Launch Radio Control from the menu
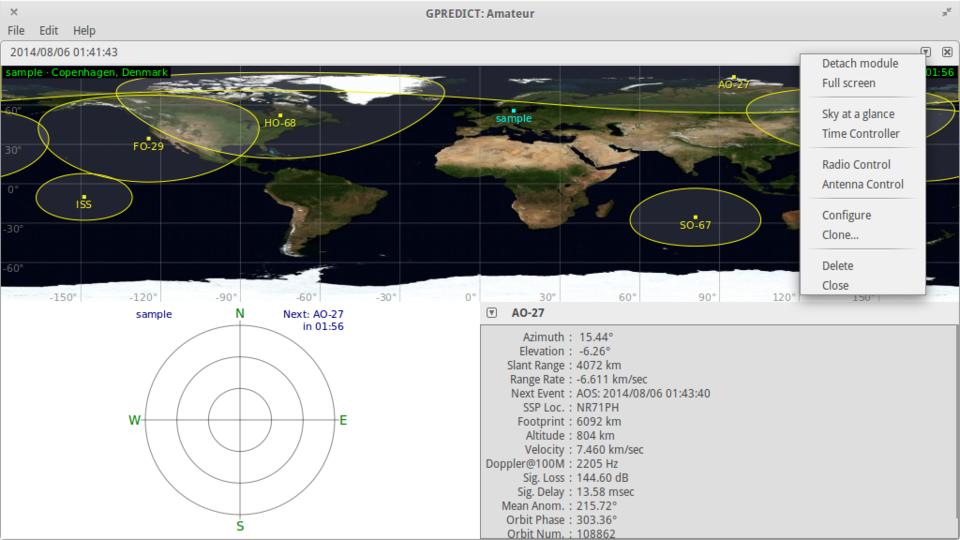 (x=855, y=164)
